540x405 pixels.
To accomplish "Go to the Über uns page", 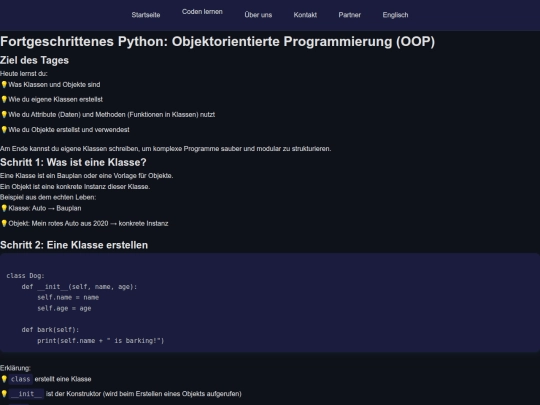I will 258,15.
